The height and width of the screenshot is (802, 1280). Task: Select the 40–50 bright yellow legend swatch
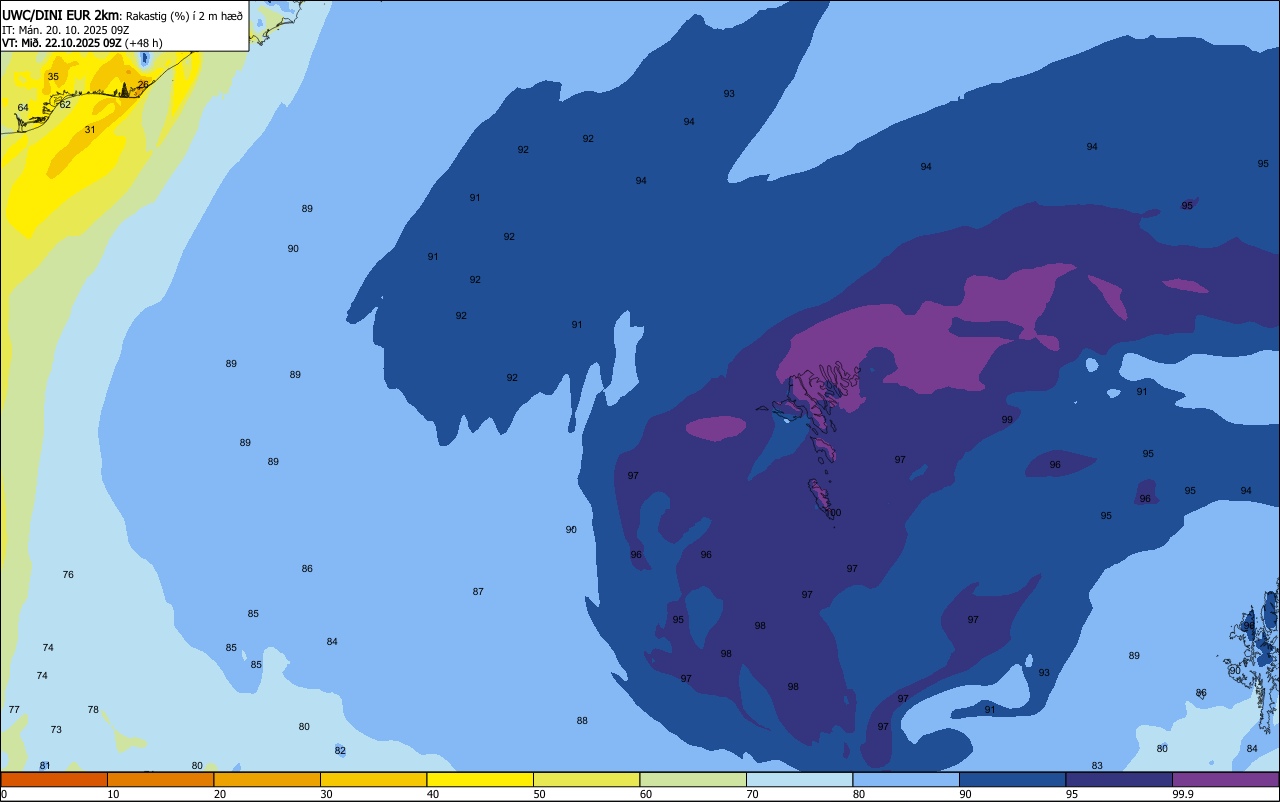(x=480, y=779)
